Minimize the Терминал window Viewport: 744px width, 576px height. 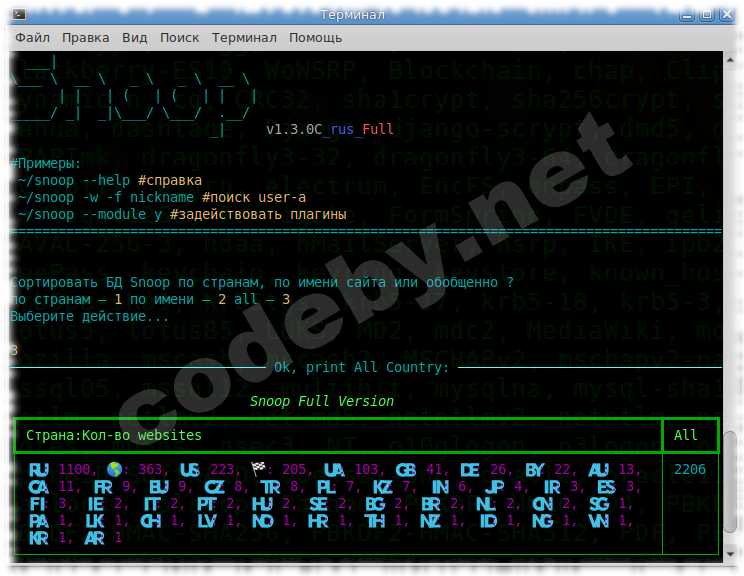click(x=687, y=15)
